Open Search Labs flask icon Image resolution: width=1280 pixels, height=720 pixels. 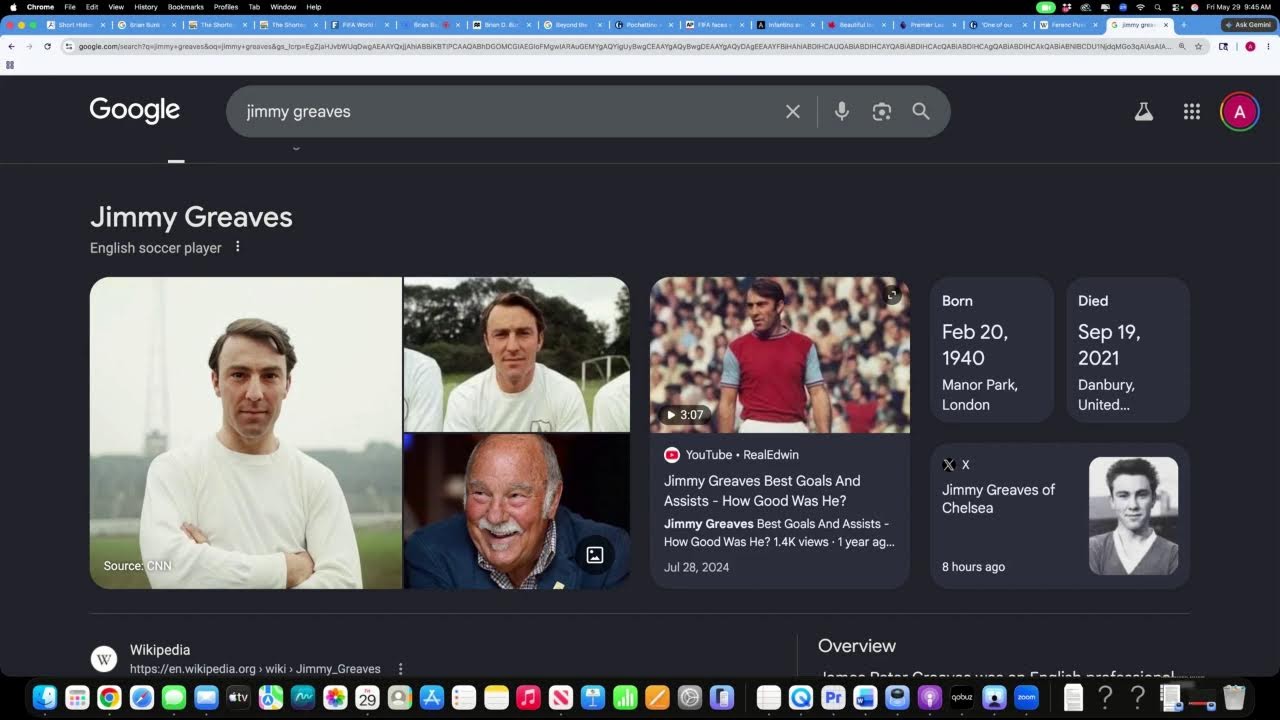(1144, 112)
